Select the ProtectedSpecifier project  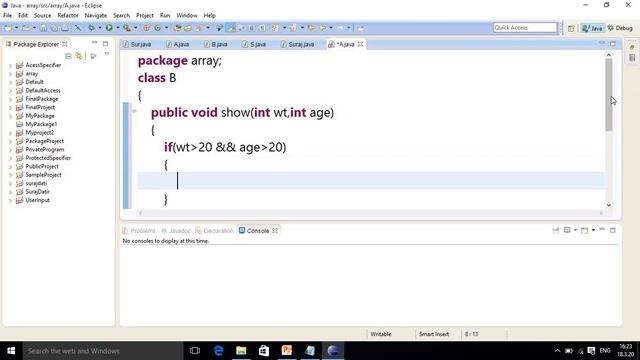click(48, 158)
